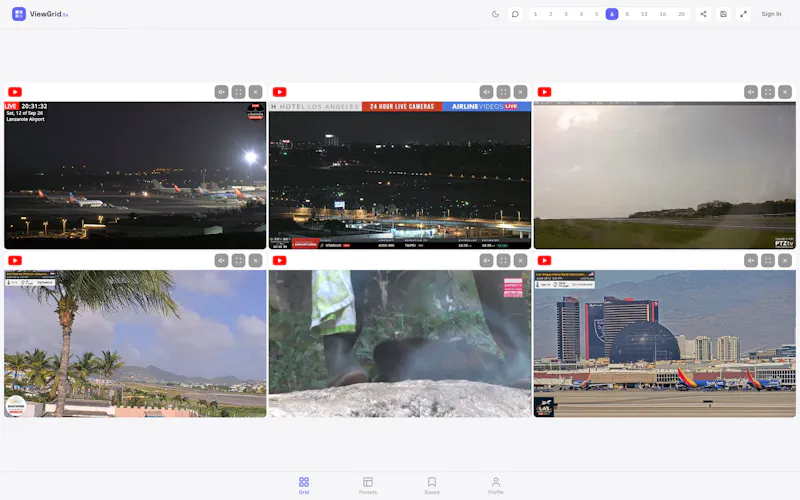Fullscreen the PTZtv runway stream
The height and width of the screenshot is (500, 800).
pyautogui.click(x=768, y=92)
